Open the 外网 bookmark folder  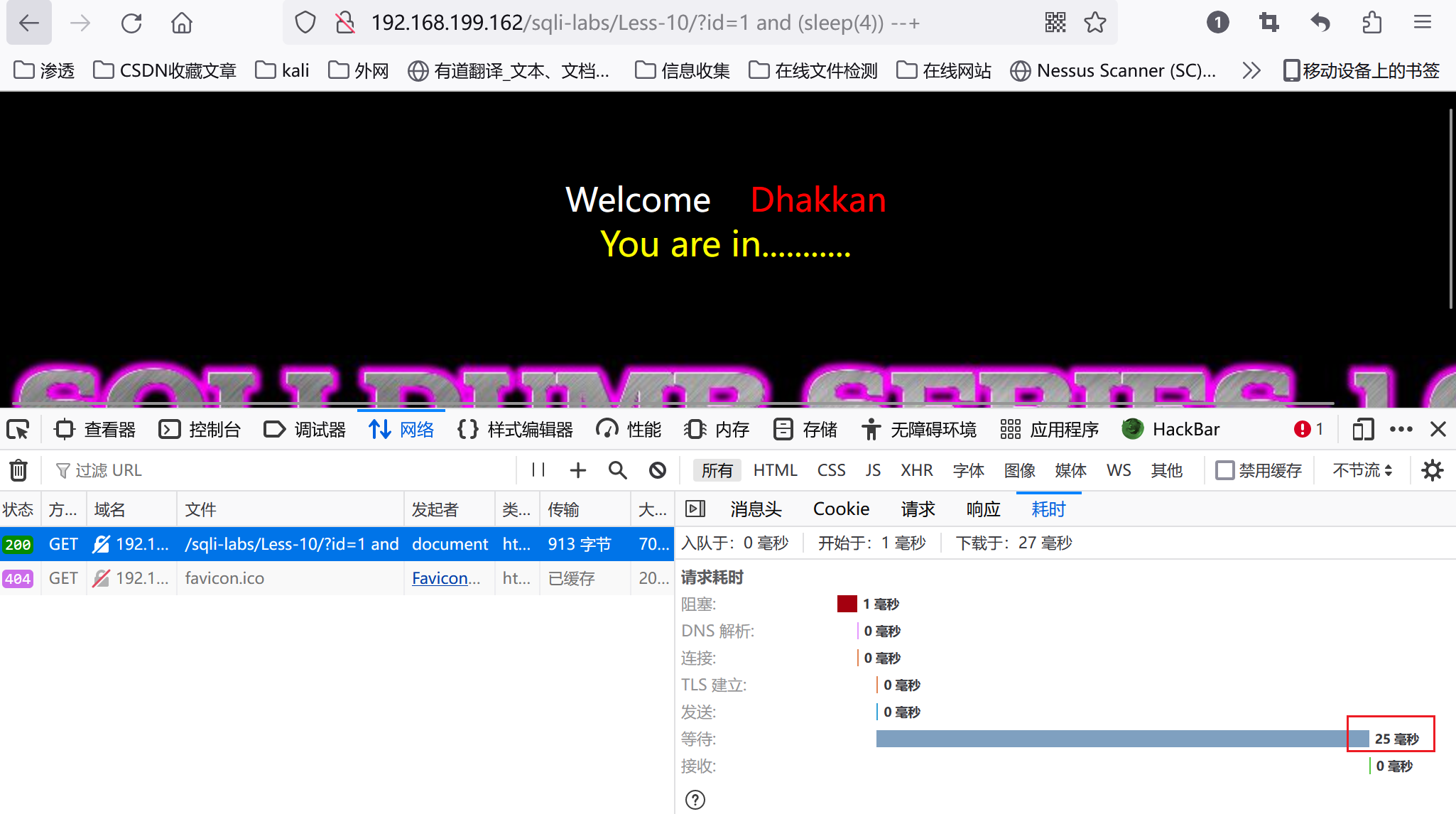[x=359, y=70]
